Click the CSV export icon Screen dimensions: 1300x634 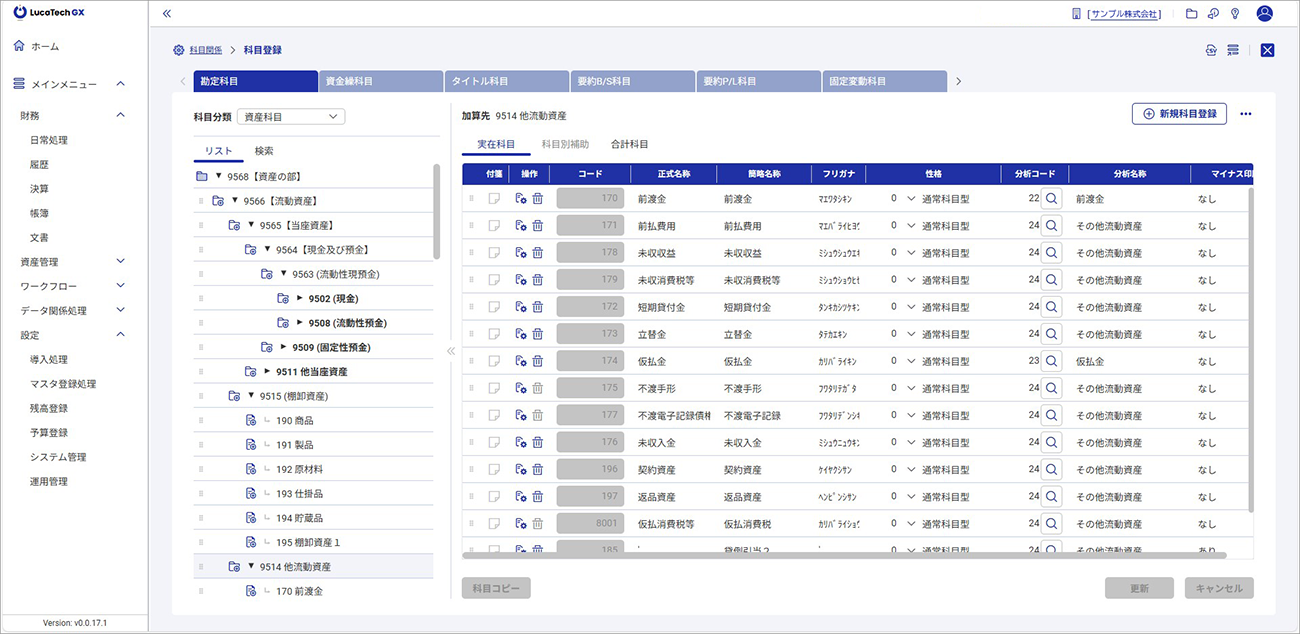[x=1211, y=50]
